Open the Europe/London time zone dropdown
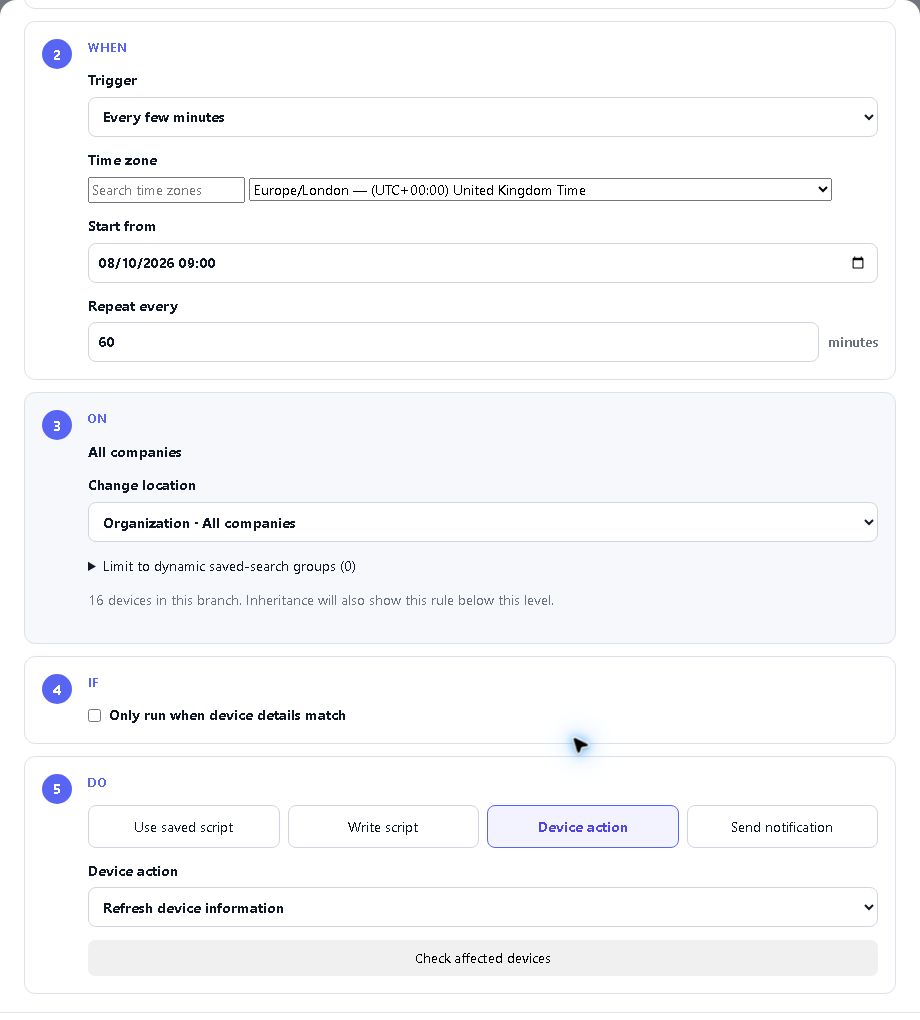This screenshot has height=1020, width=920. 540,190
